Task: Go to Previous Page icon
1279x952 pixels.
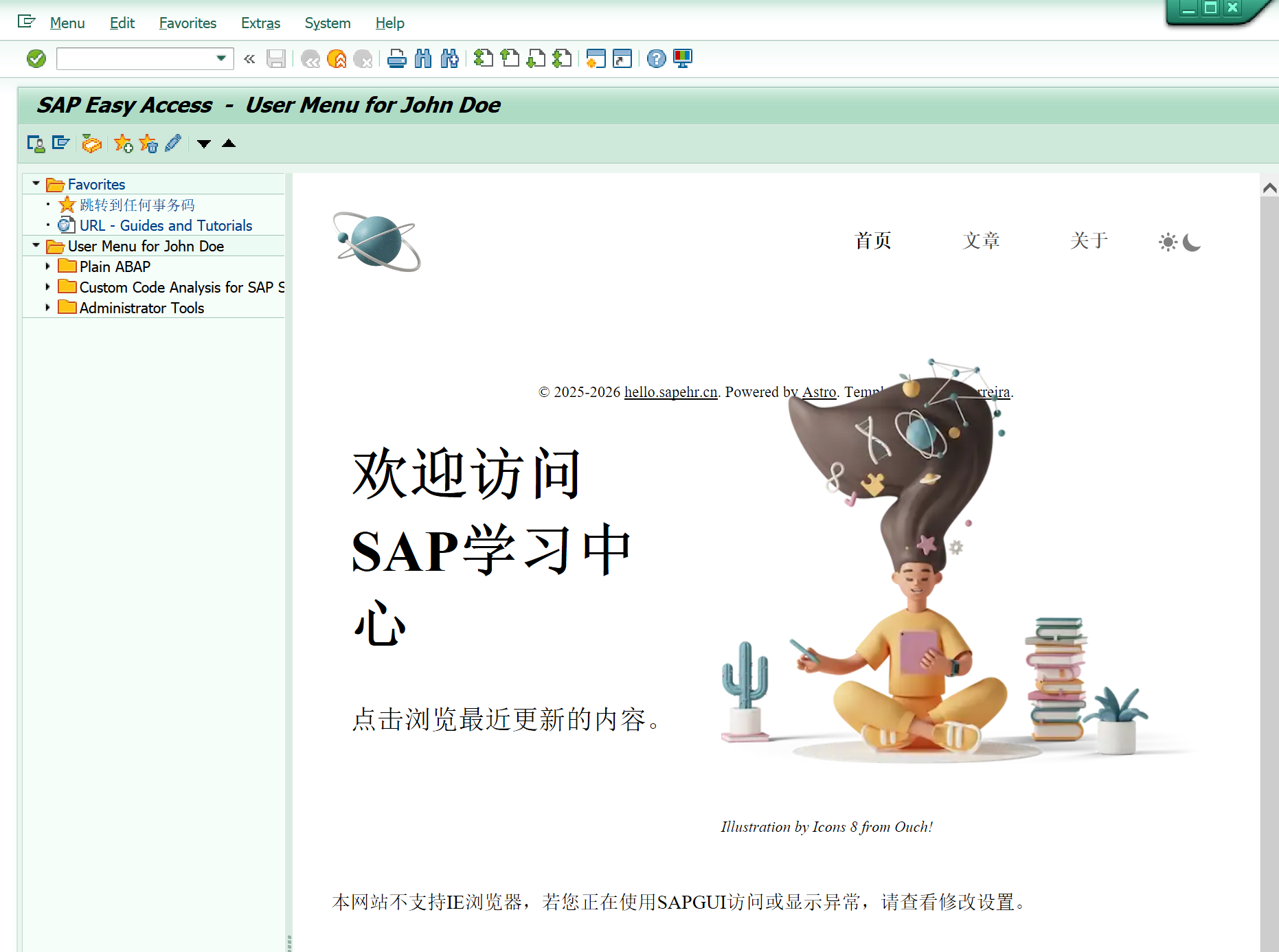Action: click(510, 59)
